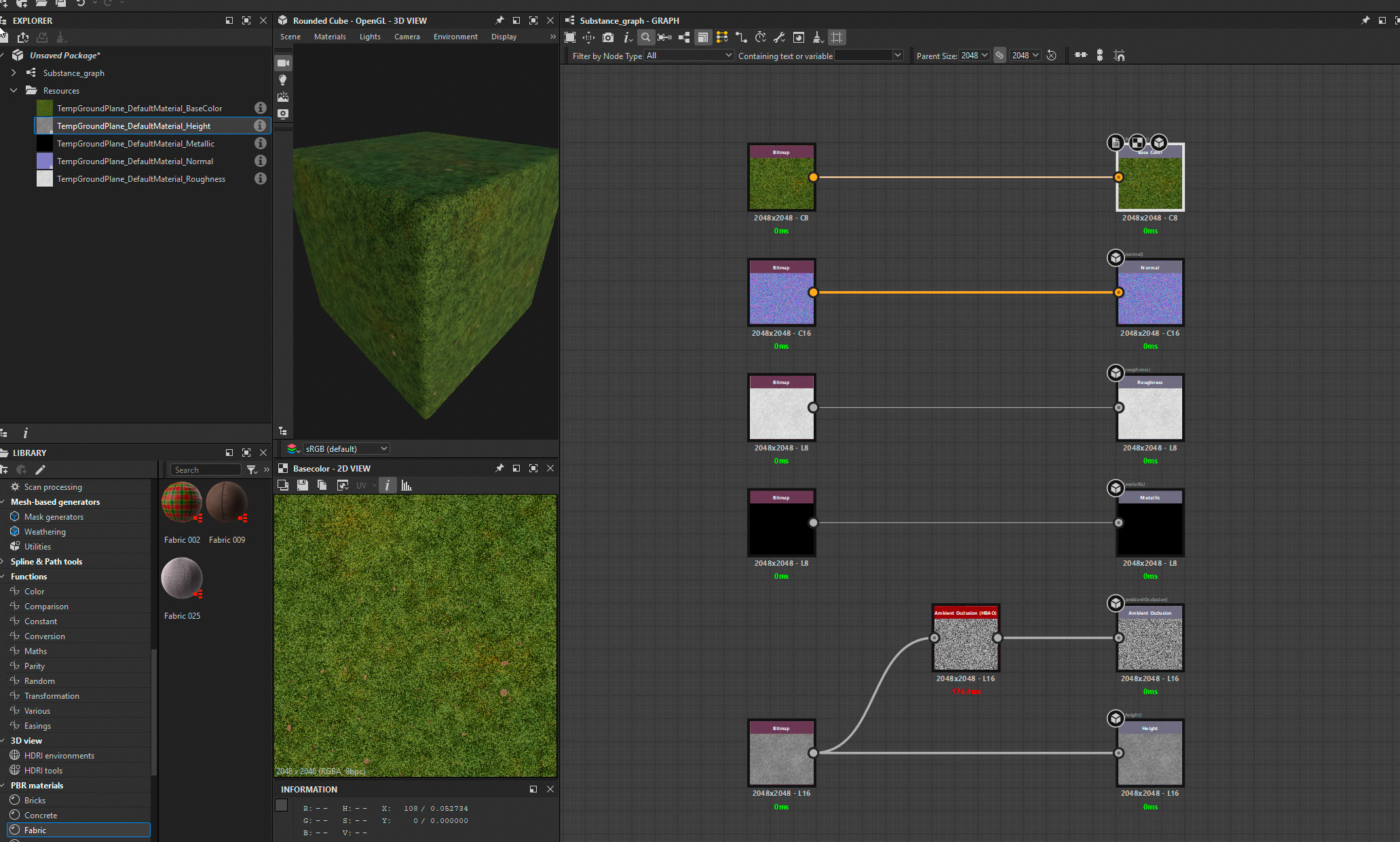Click the info button next to TempGroundPlane_DefaultMaterial_Normal

point(261,161)
